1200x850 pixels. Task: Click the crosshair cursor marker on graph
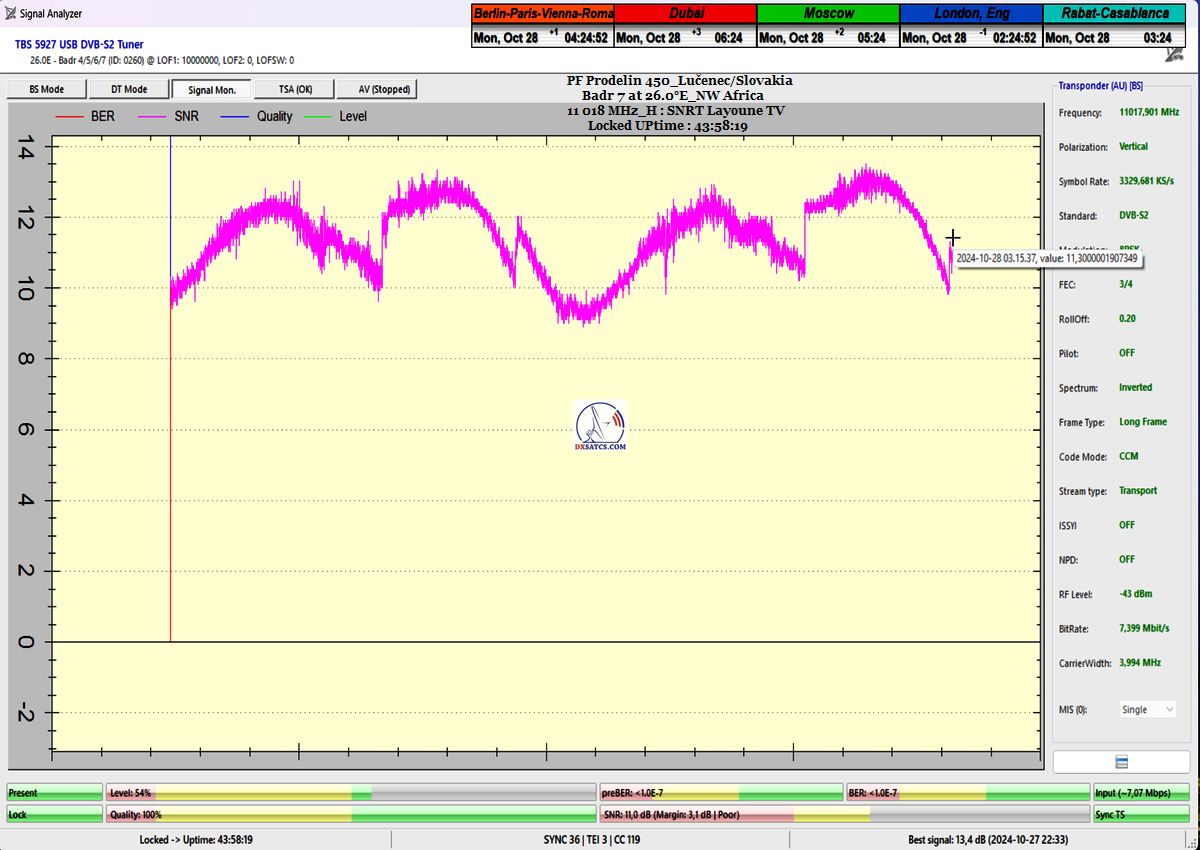point(953,238)
